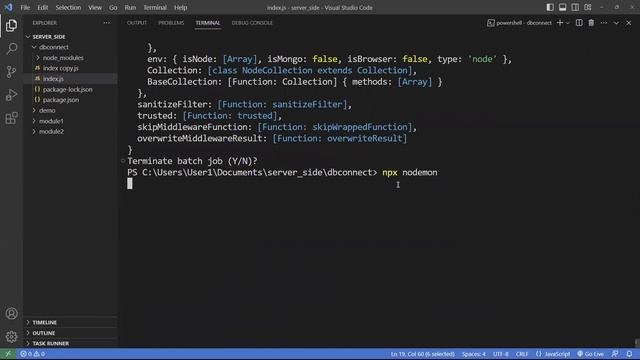640x360 pixels.
Task: Open the Edit menu
Action: (x=42, y=7)
